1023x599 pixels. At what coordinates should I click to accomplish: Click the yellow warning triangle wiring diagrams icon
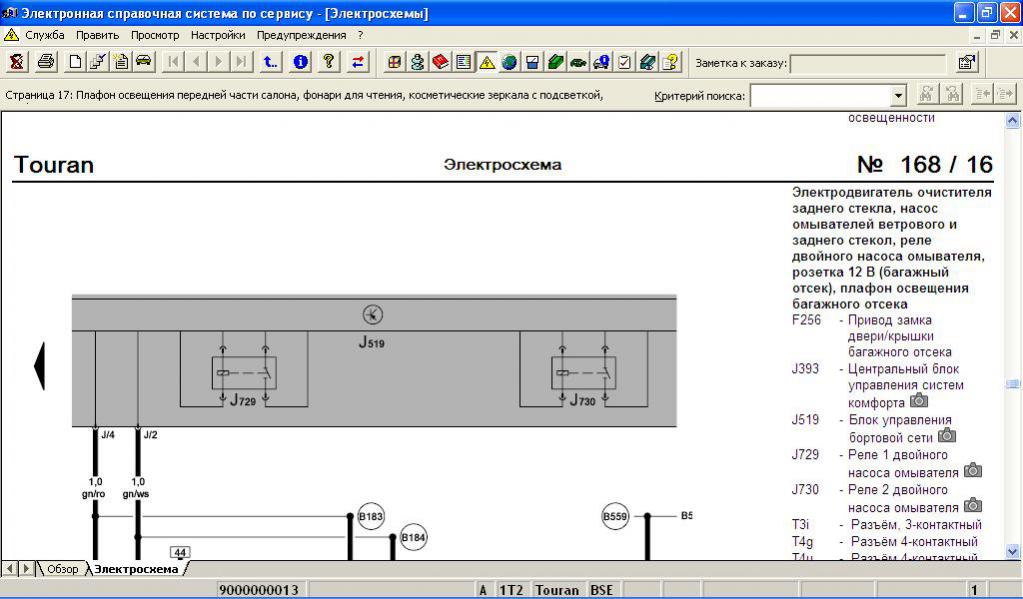point(487,62)
